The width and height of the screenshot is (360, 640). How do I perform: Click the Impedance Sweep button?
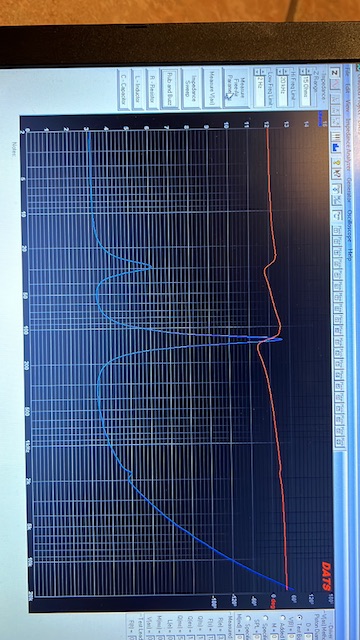coord(191,89)
